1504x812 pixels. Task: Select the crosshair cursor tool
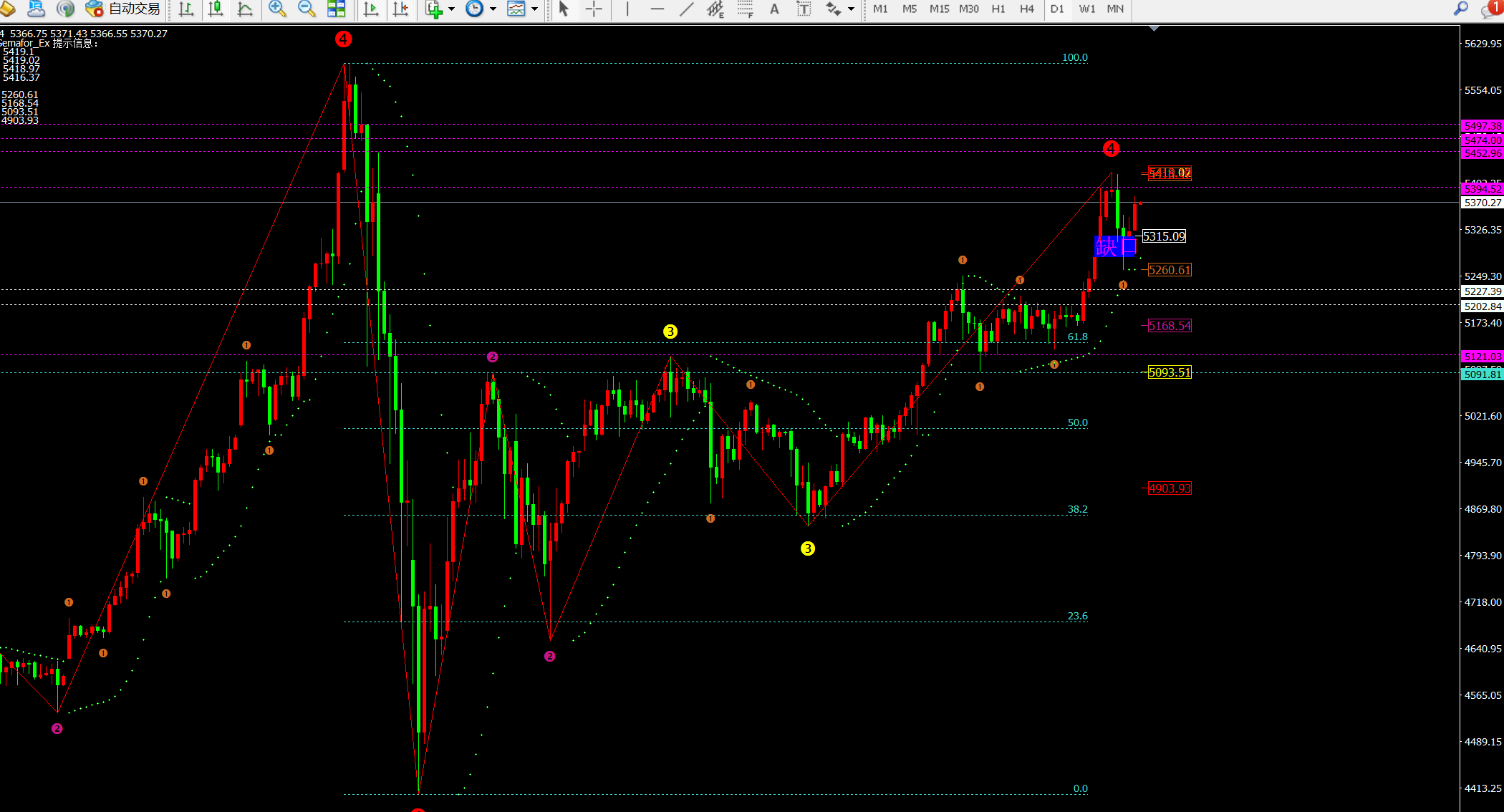(594, 9)
